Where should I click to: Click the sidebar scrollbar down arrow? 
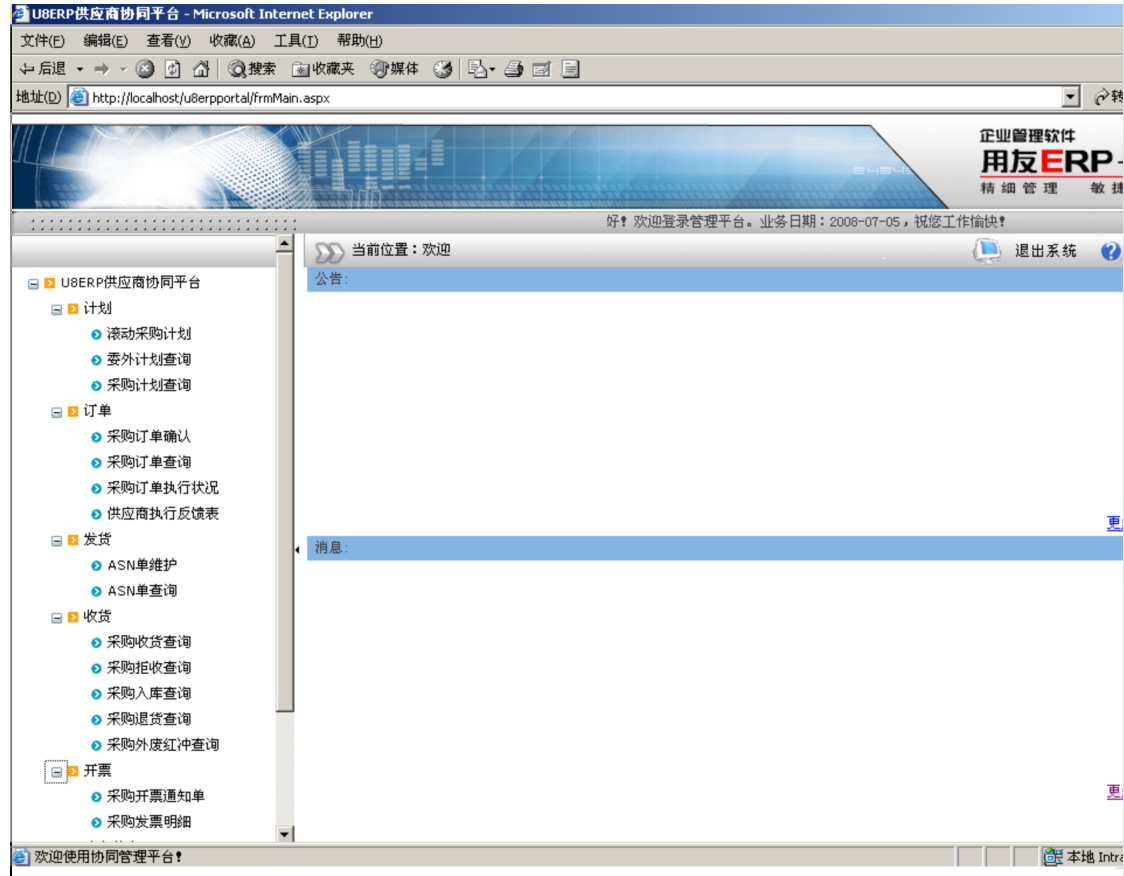point(285,834)
